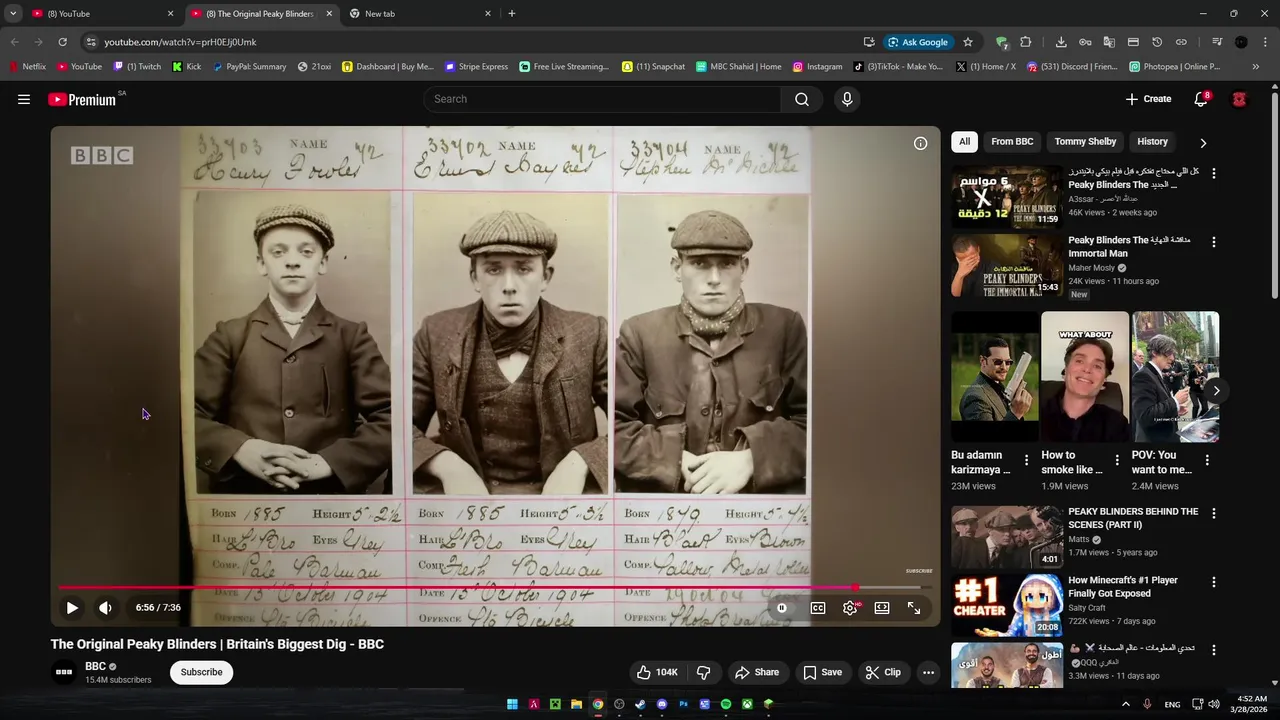Open the BBC channel avatar
Screen dimensions: 1280x720
click(x=64, y=672)
